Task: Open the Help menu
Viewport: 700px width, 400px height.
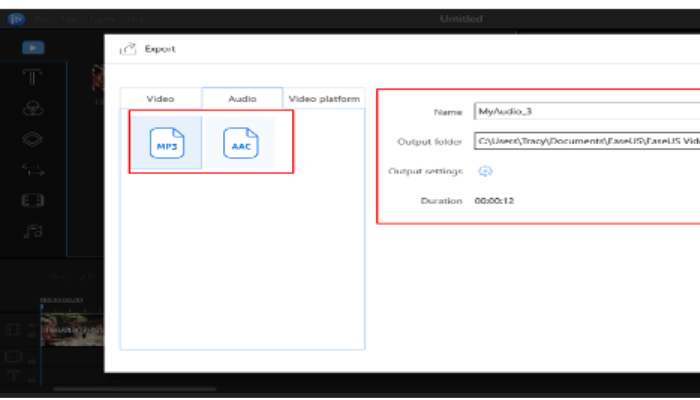Action: coord(136,20)
